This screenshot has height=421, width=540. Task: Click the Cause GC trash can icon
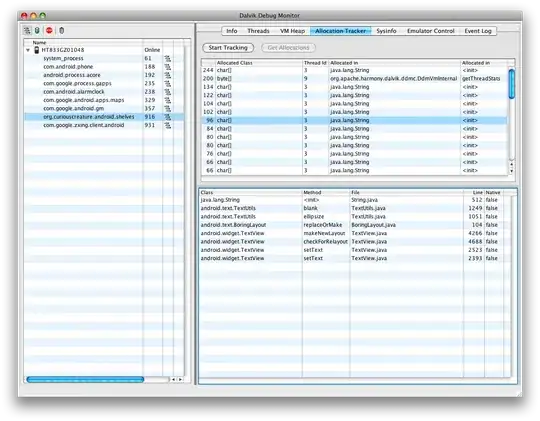(62, 31)
